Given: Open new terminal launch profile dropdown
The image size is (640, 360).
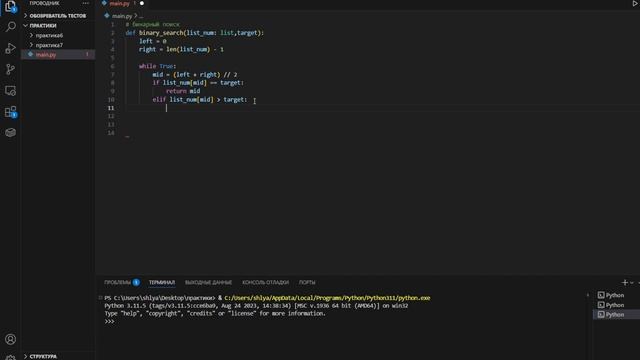Looking at the screenshot, I should click(631, 282).
